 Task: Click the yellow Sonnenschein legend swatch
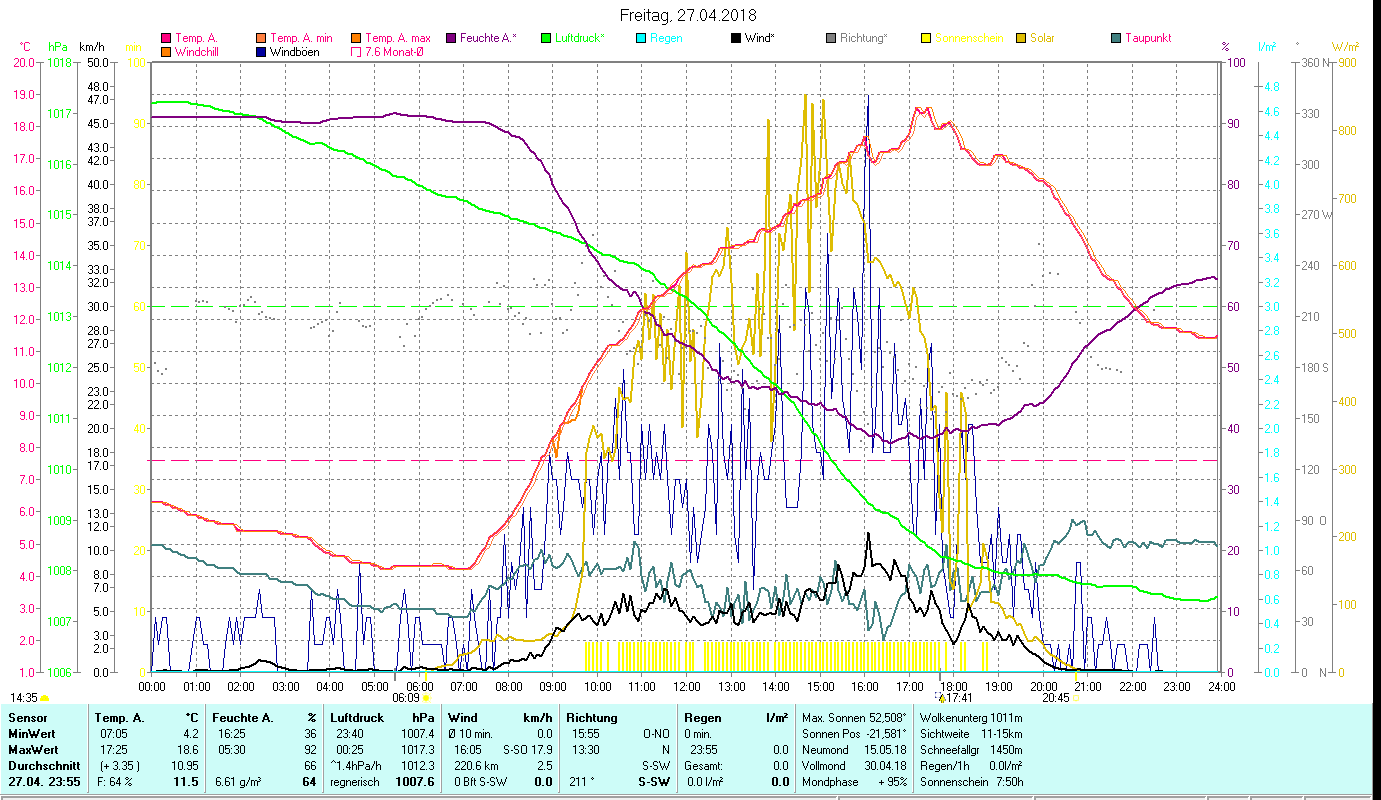coord(926,38)
